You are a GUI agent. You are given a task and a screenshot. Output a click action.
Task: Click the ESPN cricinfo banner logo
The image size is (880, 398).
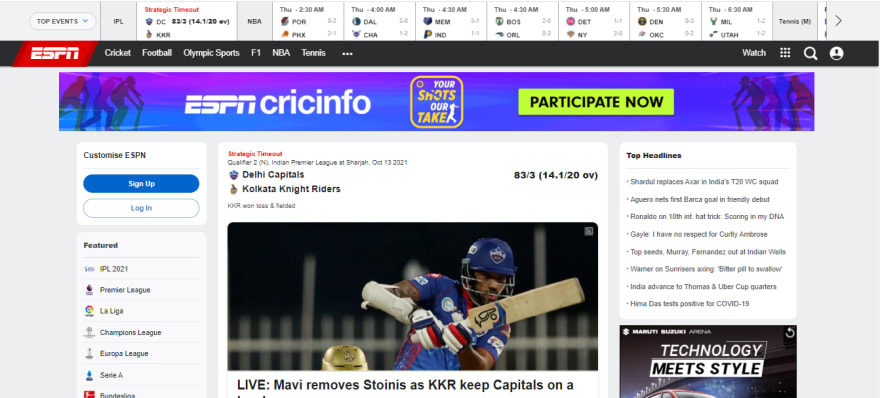278,103
